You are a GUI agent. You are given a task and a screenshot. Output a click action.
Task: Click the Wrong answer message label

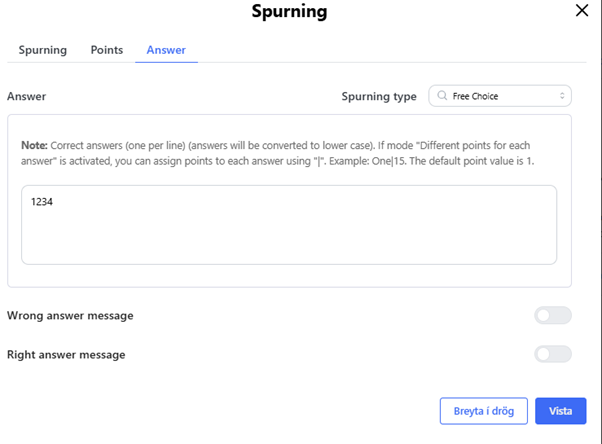pyautogui.click(x=70, y=316)
